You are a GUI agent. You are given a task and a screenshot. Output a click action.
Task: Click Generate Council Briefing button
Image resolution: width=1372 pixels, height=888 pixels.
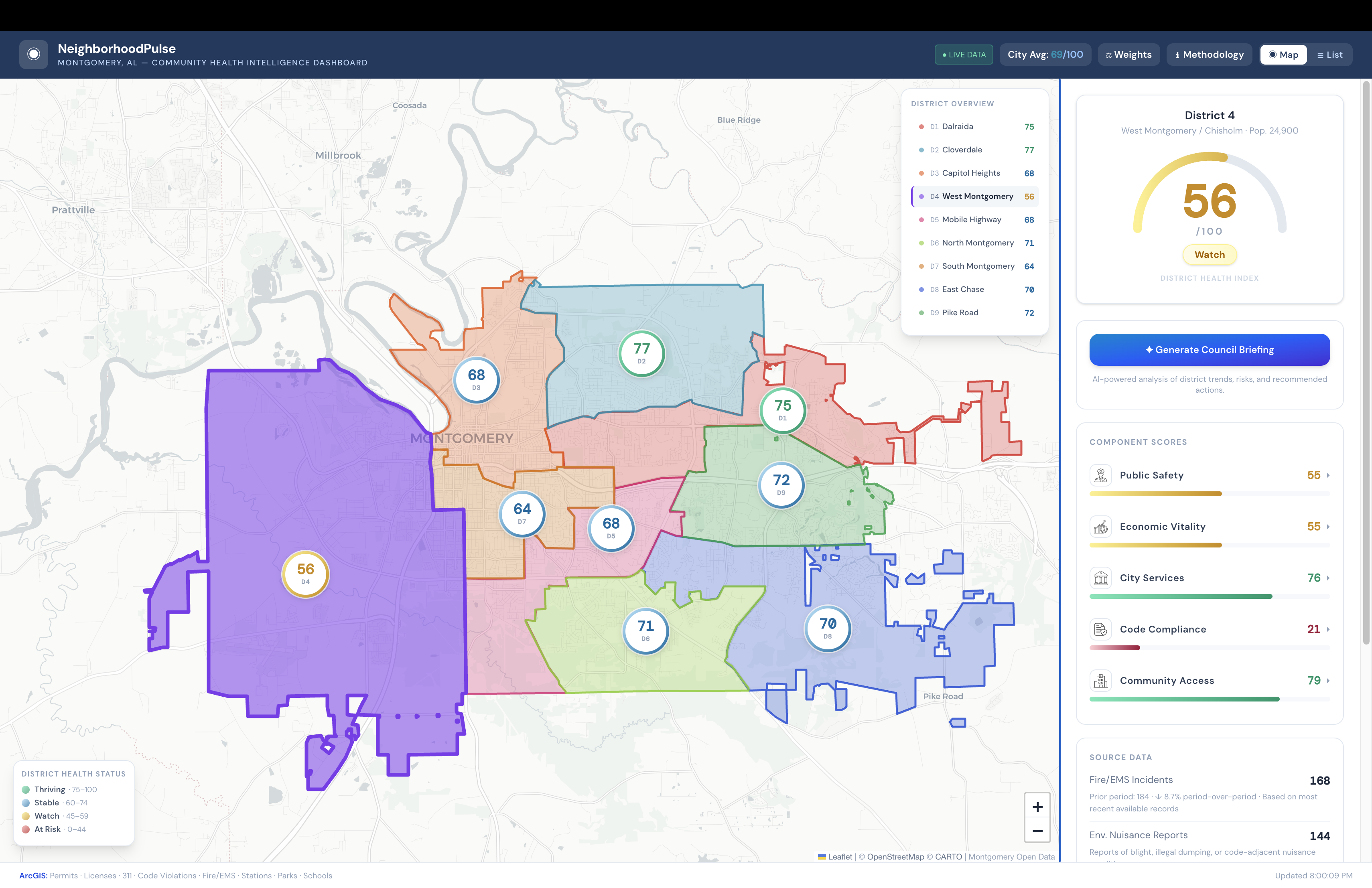point(1210,350)
